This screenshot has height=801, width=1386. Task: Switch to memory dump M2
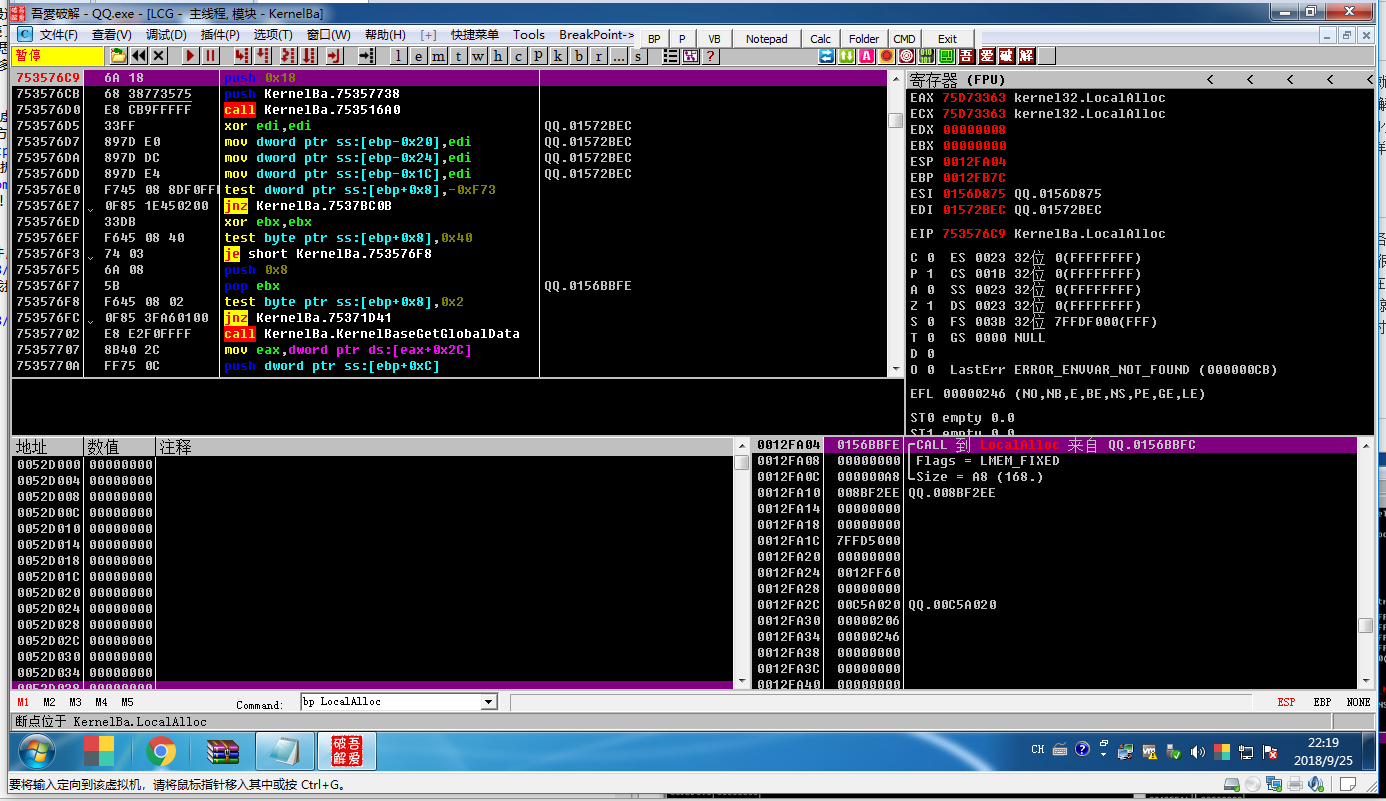[x=49, y=702]
